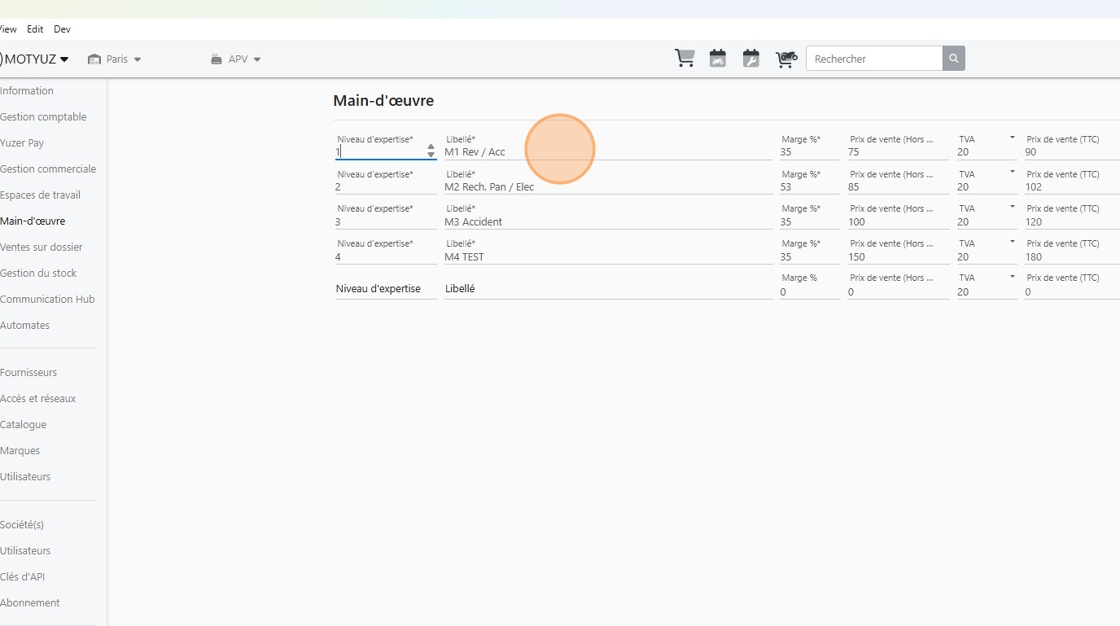Open the motorcycle calendar icon
The width and height of the screenshot is (1120, 626).
coord(718,59)
